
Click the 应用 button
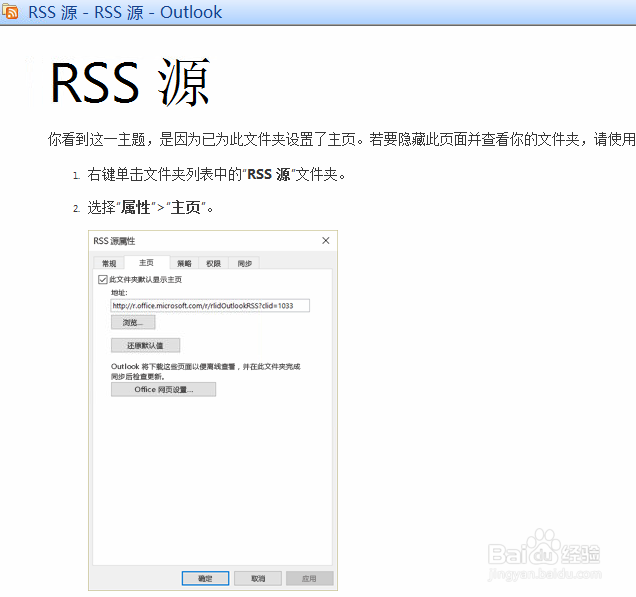309,578
